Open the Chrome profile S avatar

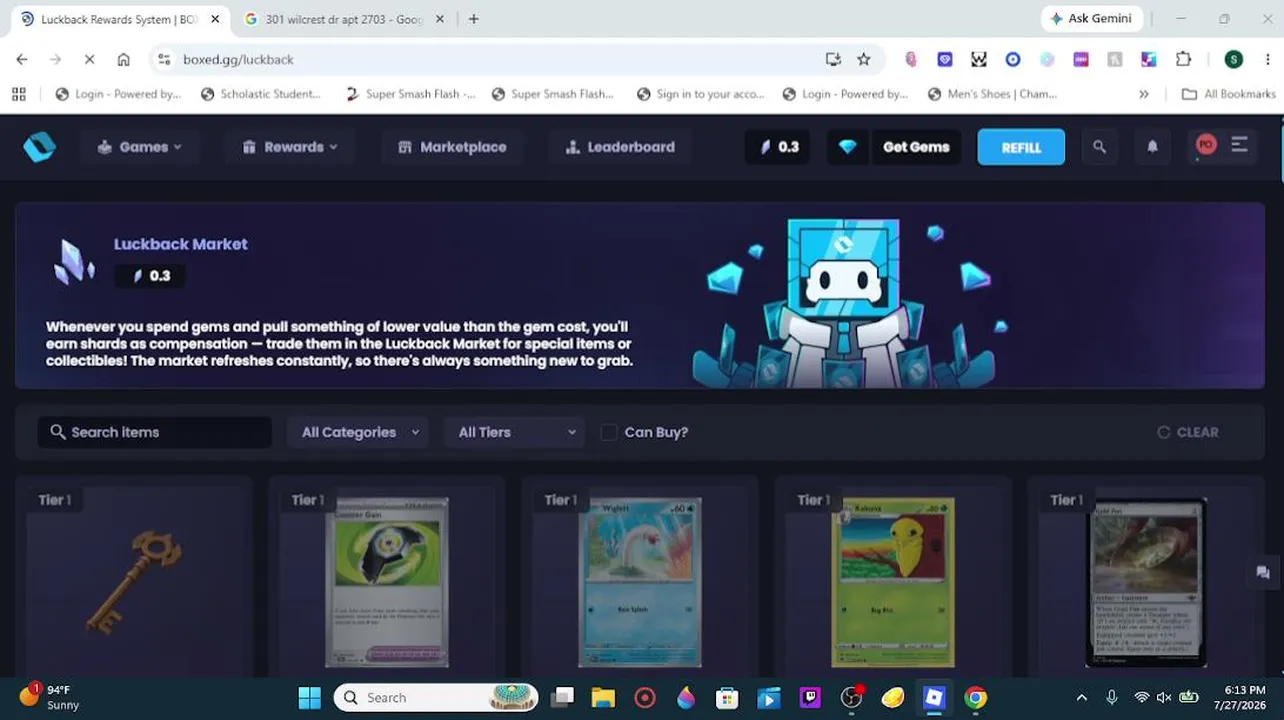click(1234, 60)
